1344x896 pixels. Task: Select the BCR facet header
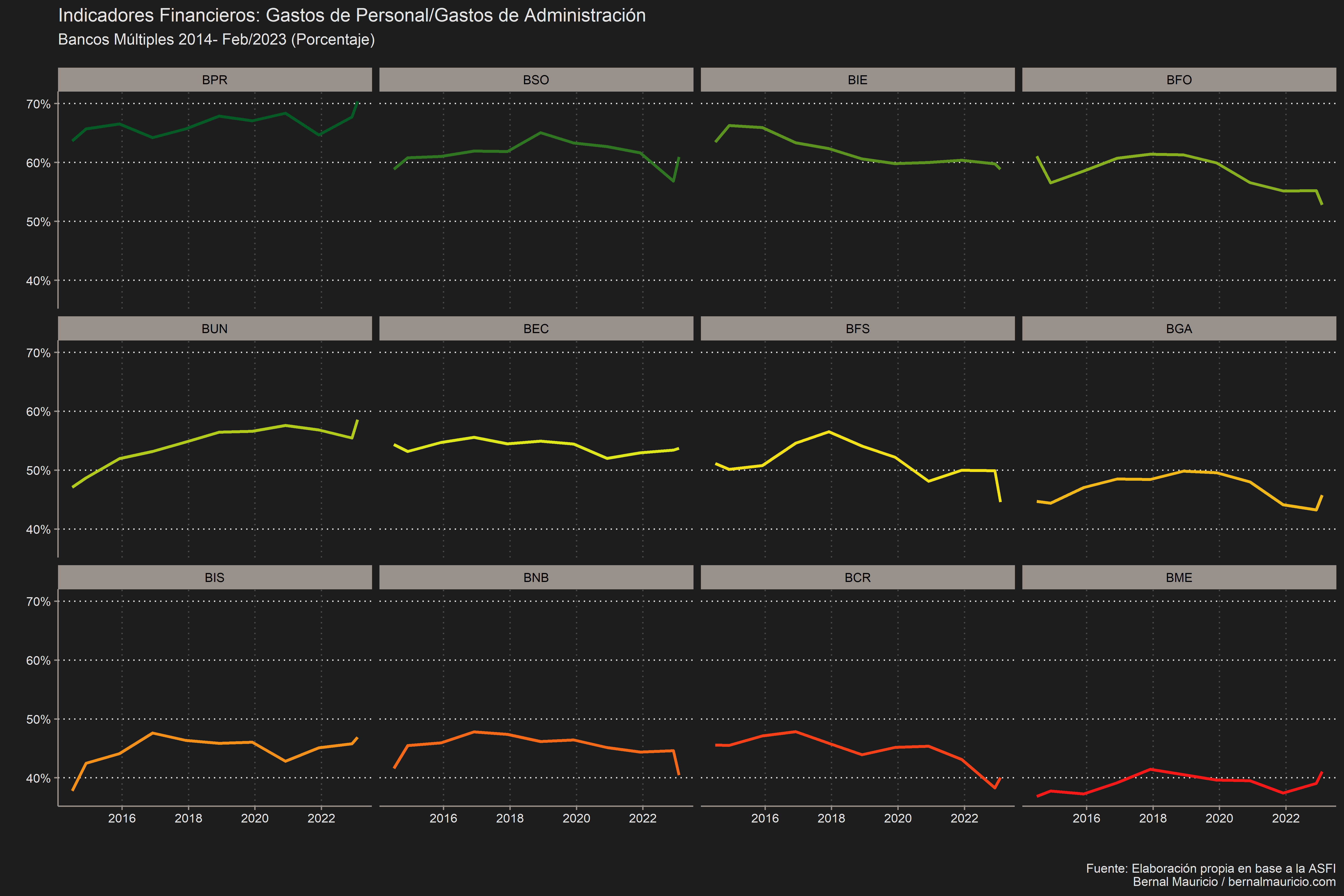click(858, 578)
